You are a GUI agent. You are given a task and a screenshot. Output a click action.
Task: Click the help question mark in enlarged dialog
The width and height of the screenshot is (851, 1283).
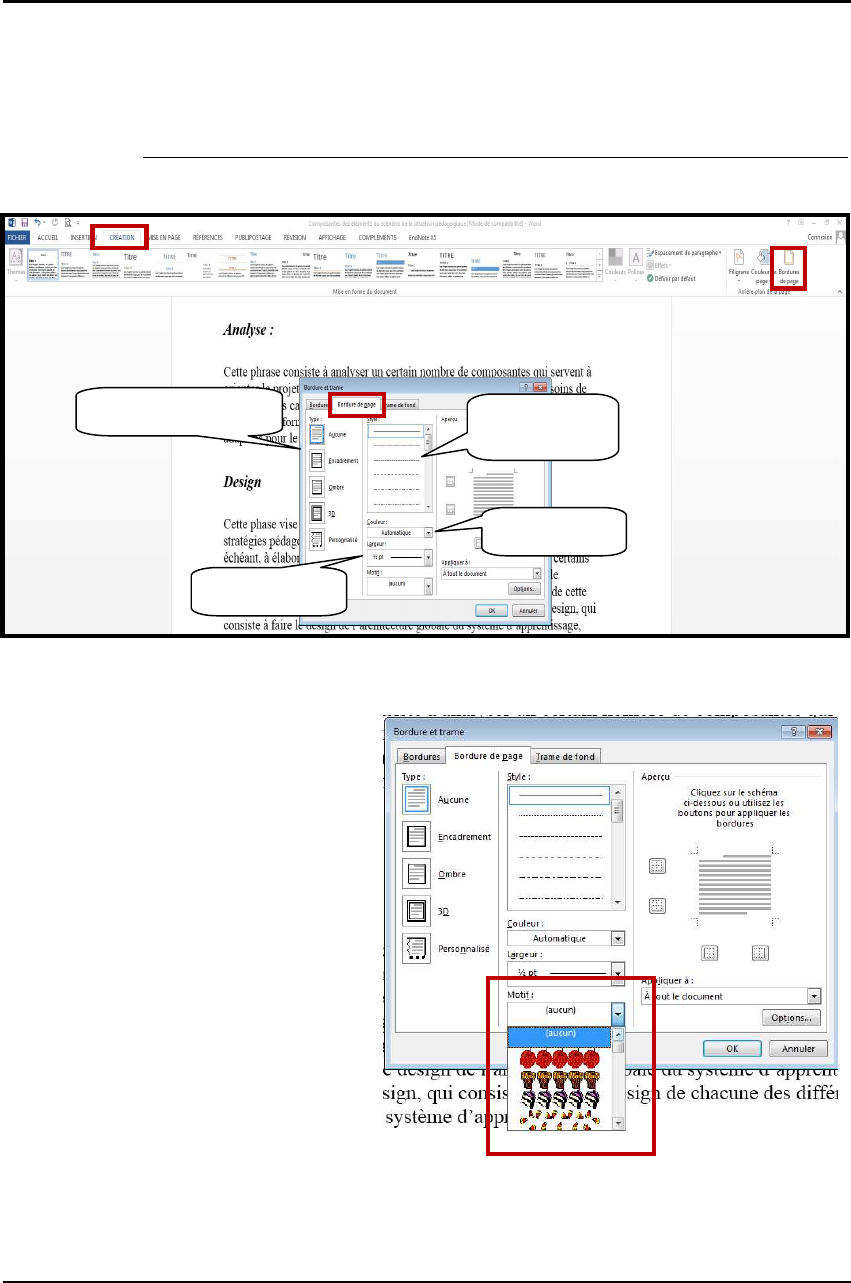coord(792,733)
